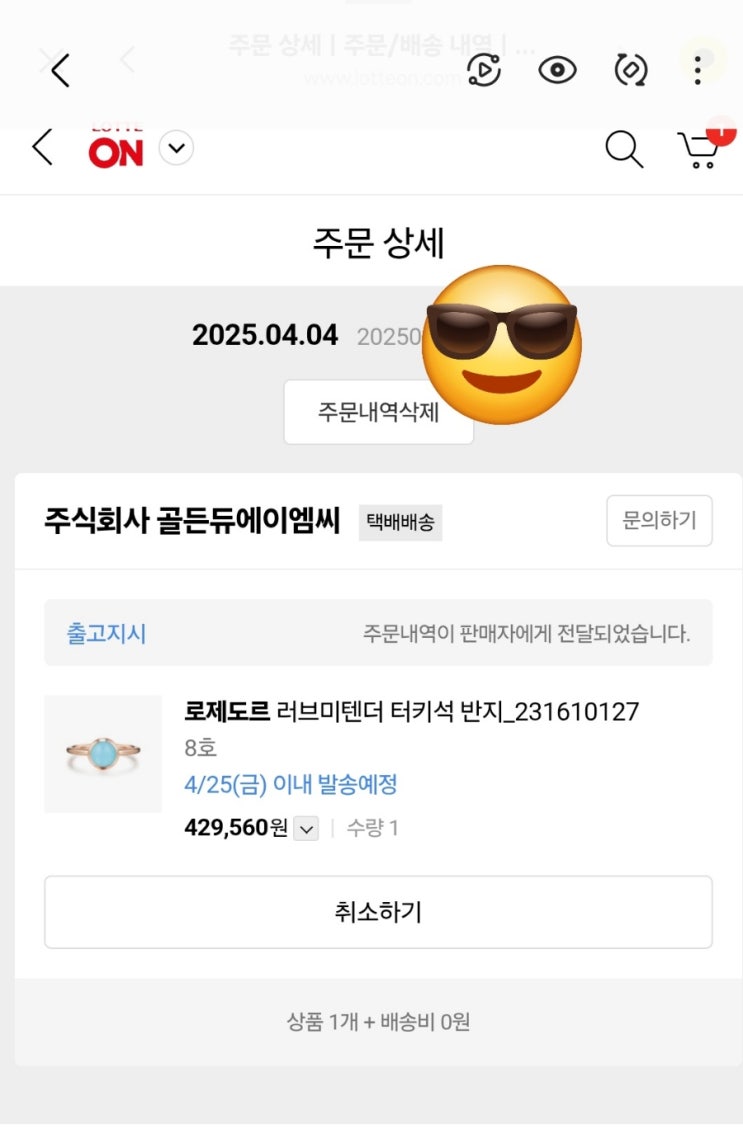Tap the 4/25(금) 이내 발송예정 text
Viewport: 743px width, 1148px height.
point(290,785)
